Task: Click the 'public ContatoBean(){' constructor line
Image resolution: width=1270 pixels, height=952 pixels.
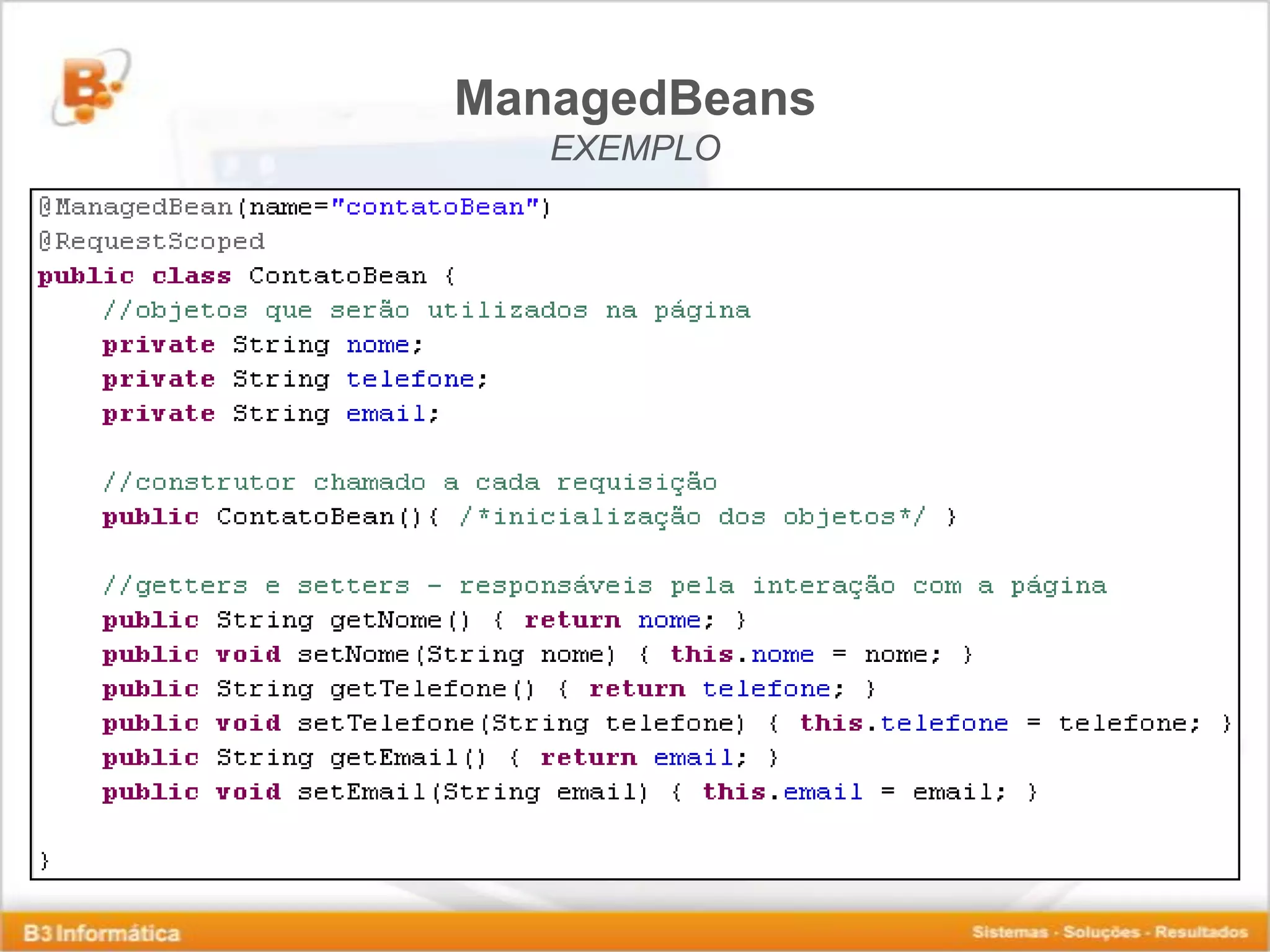Action: 530,517
